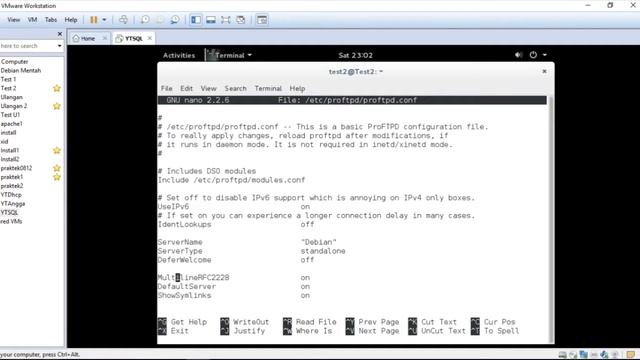The image size is (640, 360).
Task: Toggle favorite star for praktek0812
Action: click(x=57, y=168)
